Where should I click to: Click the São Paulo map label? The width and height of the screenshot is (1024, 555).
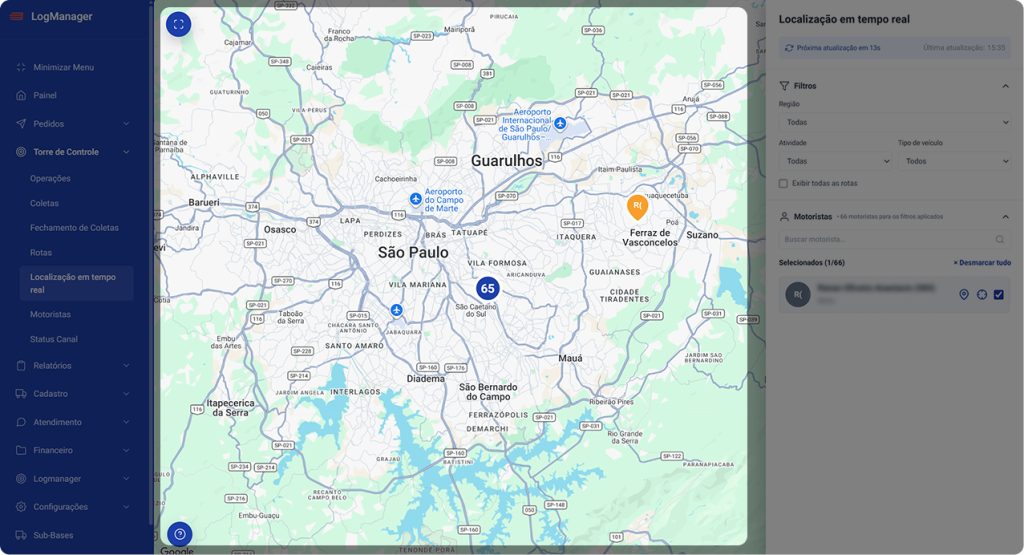click(413, 253)
